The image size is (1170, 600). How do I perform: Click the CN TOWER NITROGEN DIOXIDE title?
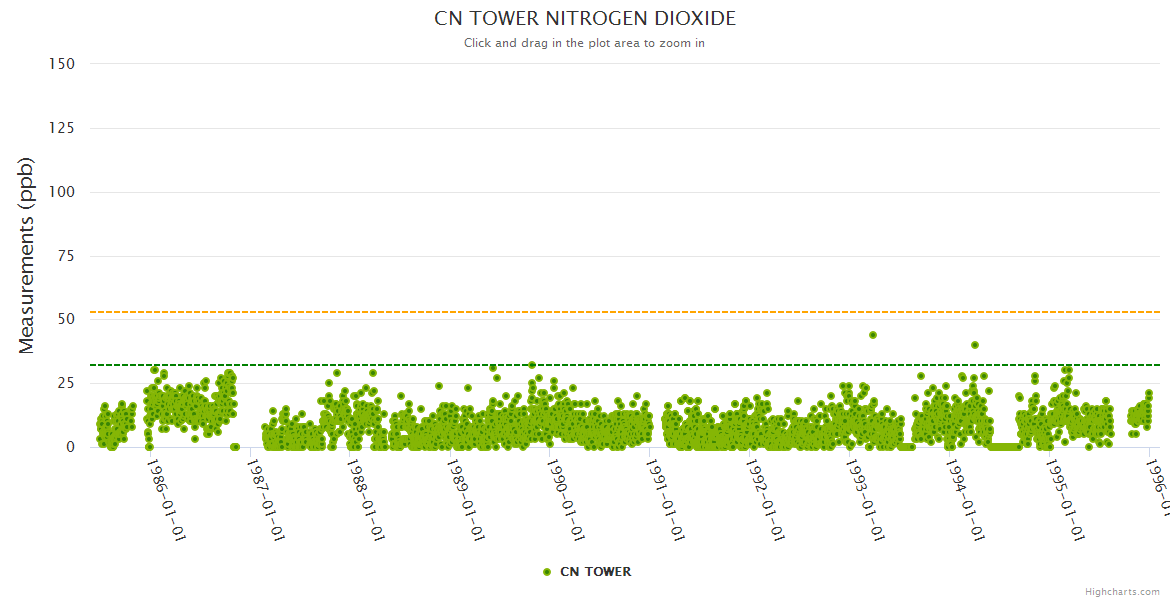tap(585, 19)
